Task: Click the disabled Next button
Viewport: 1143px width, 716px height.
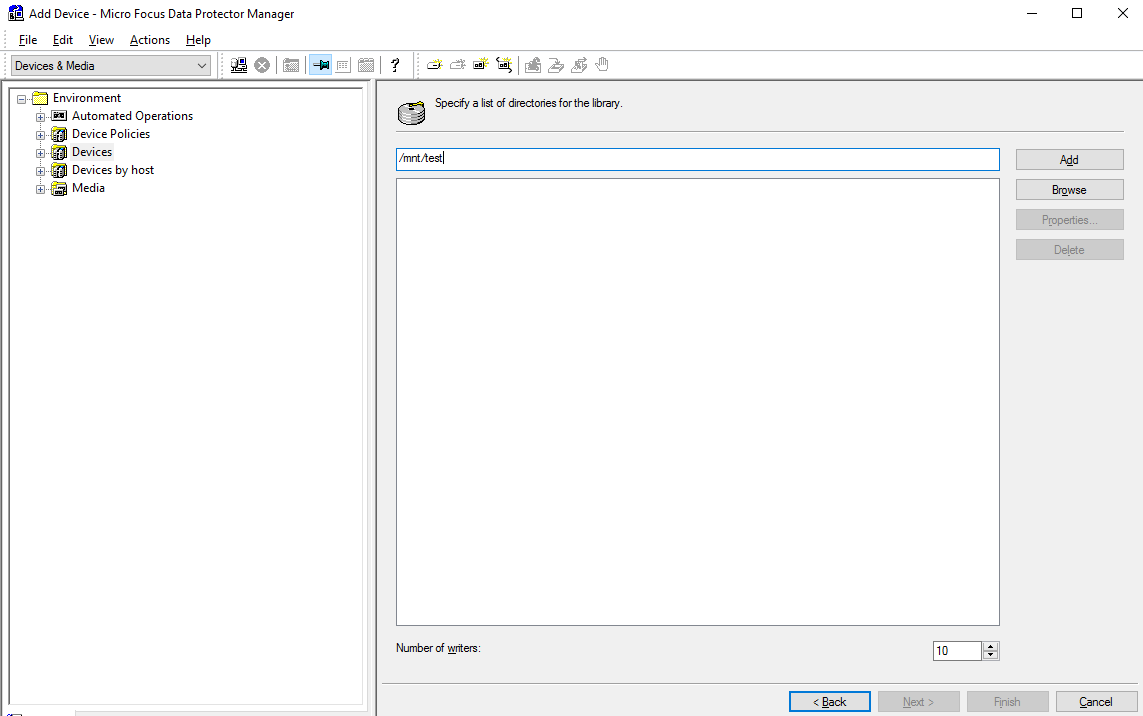Action: [918, 701]
